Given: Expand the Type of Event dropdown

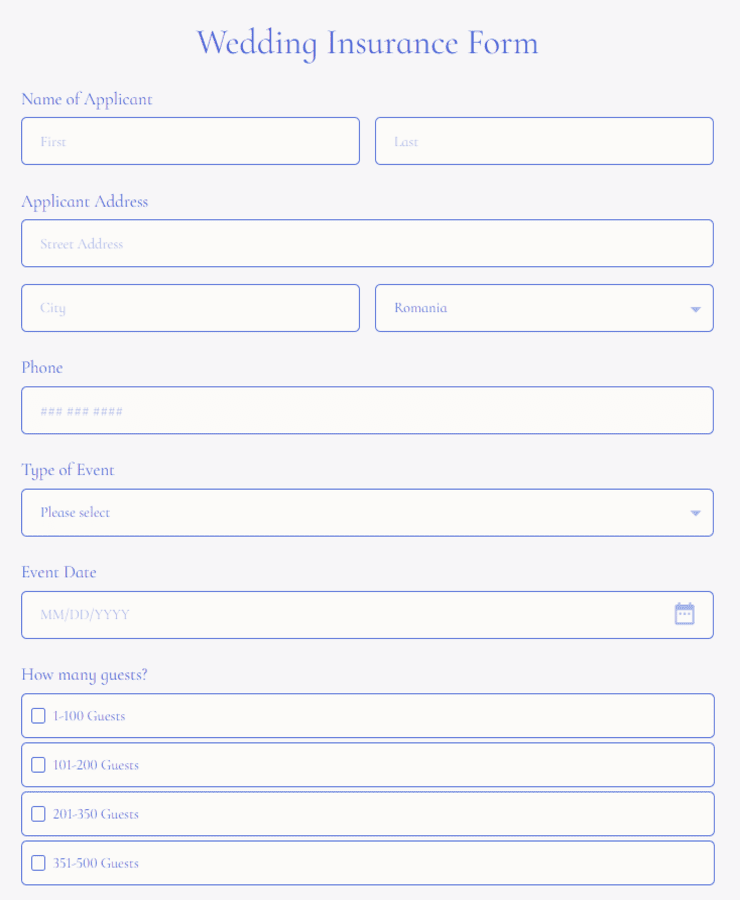Looking at the screenshot, I should coord(367,513).
